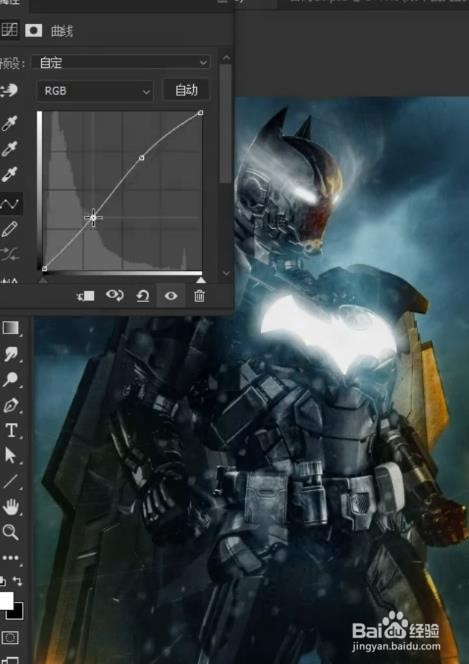Activate the on-image targeted adjustment hand tool
The image size is (469, 664).
[9, 90]
